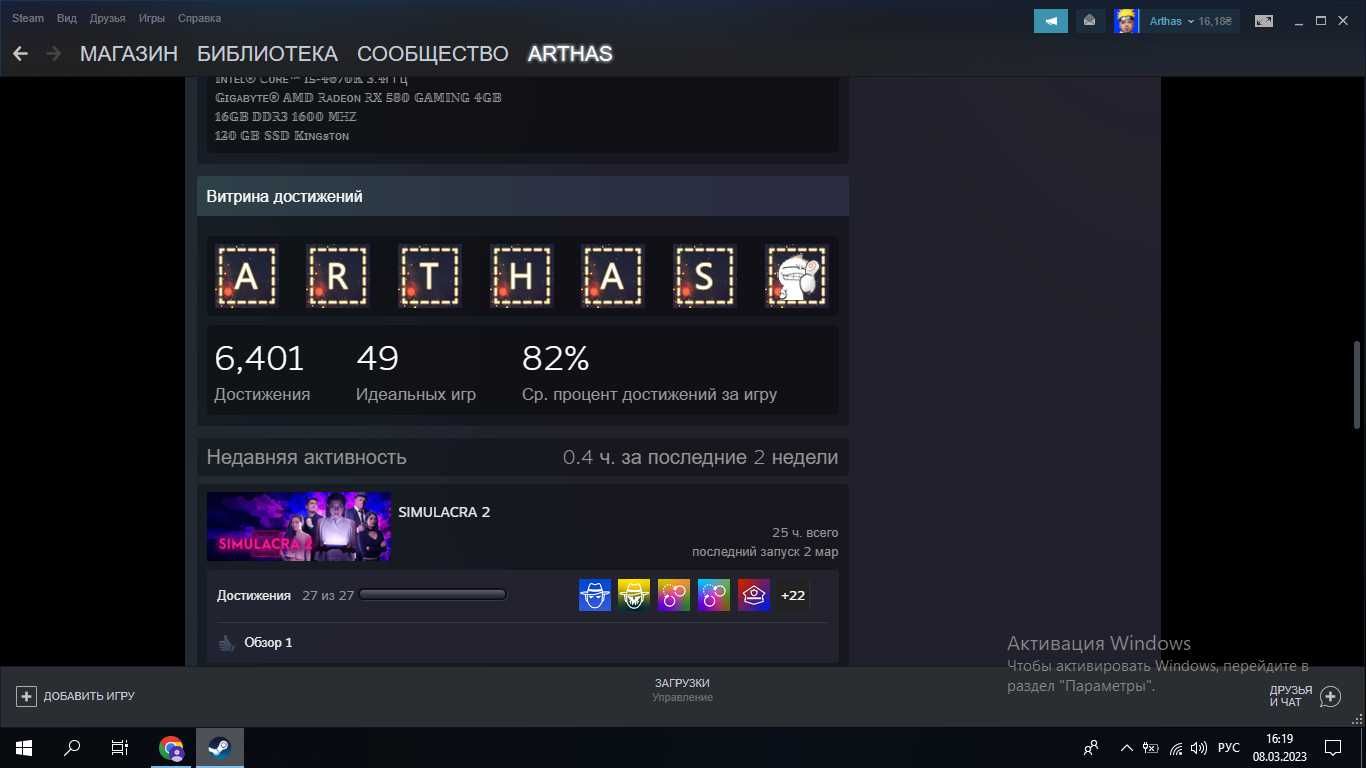Image resolution: width=1366 pixels, height=768 pixels.
Task: Click the 49 Идеальных игр stat
Action: click(416, 372)
